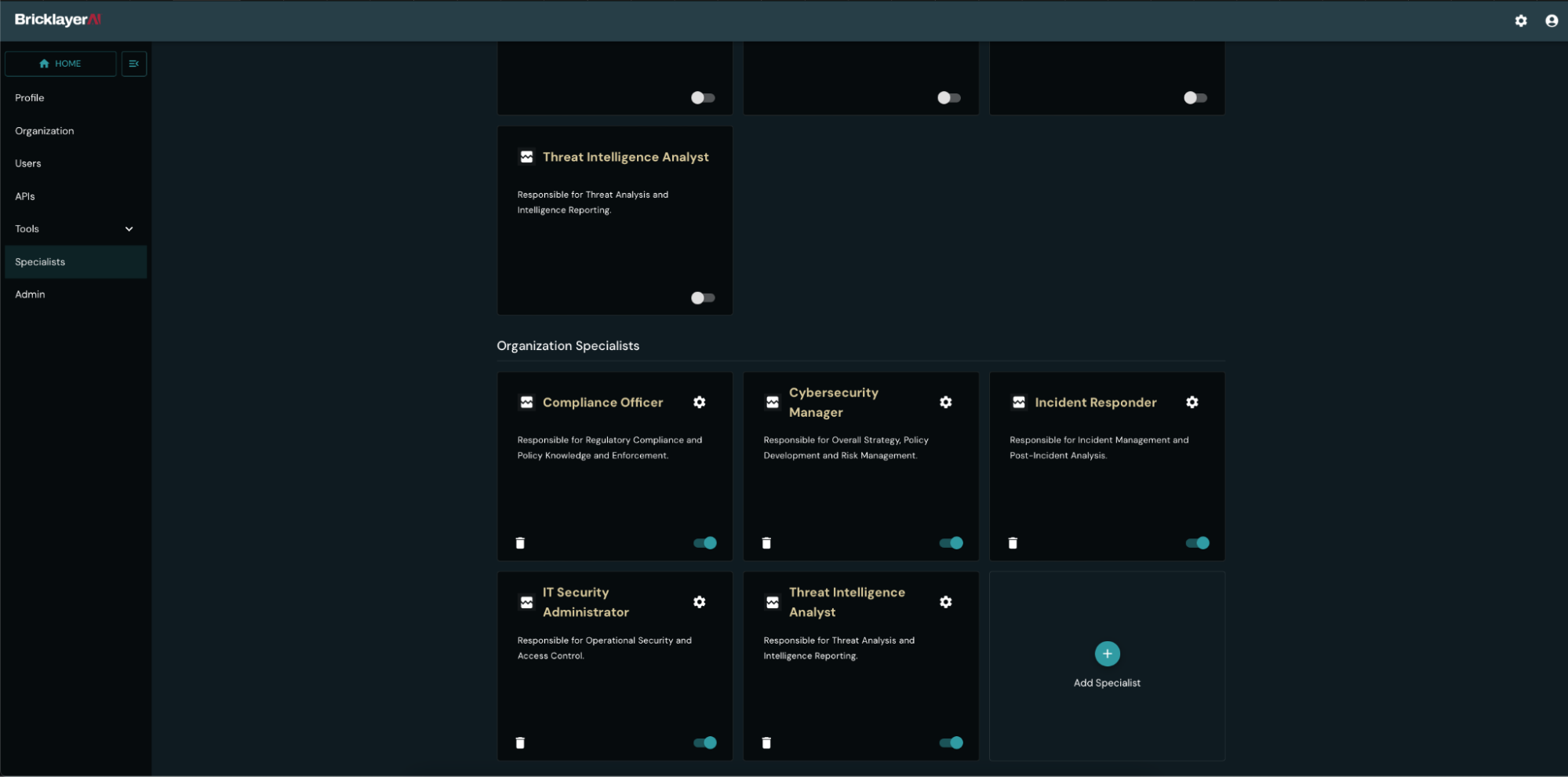1568x777 pixels.
Task: Collapse the Tools section in sidebar
Action: pyautogui.click(x=129, y=228)
